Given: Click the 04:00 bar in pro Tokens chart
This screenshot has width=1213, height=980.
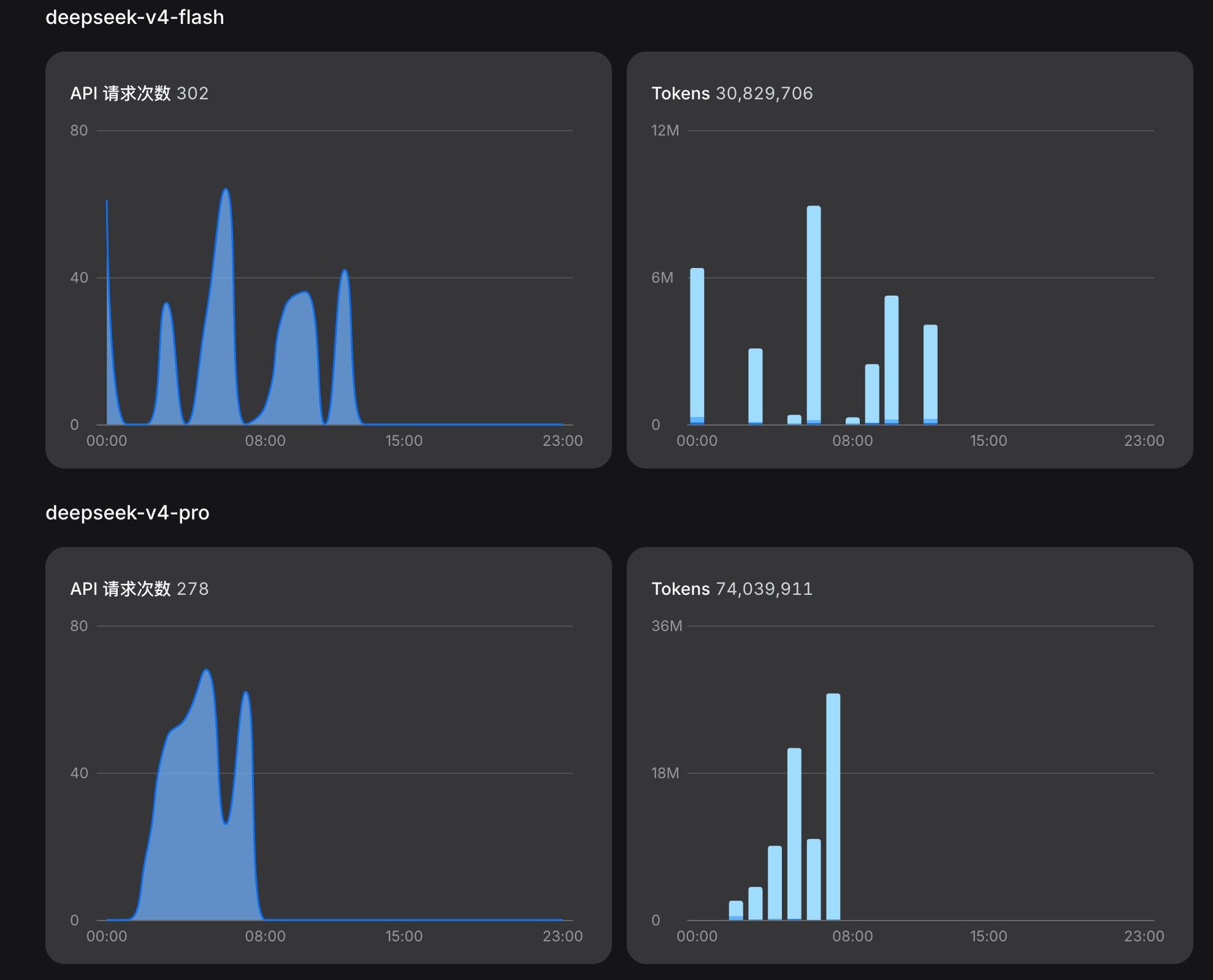Looking at the screenshot, I should click(775, 883).
